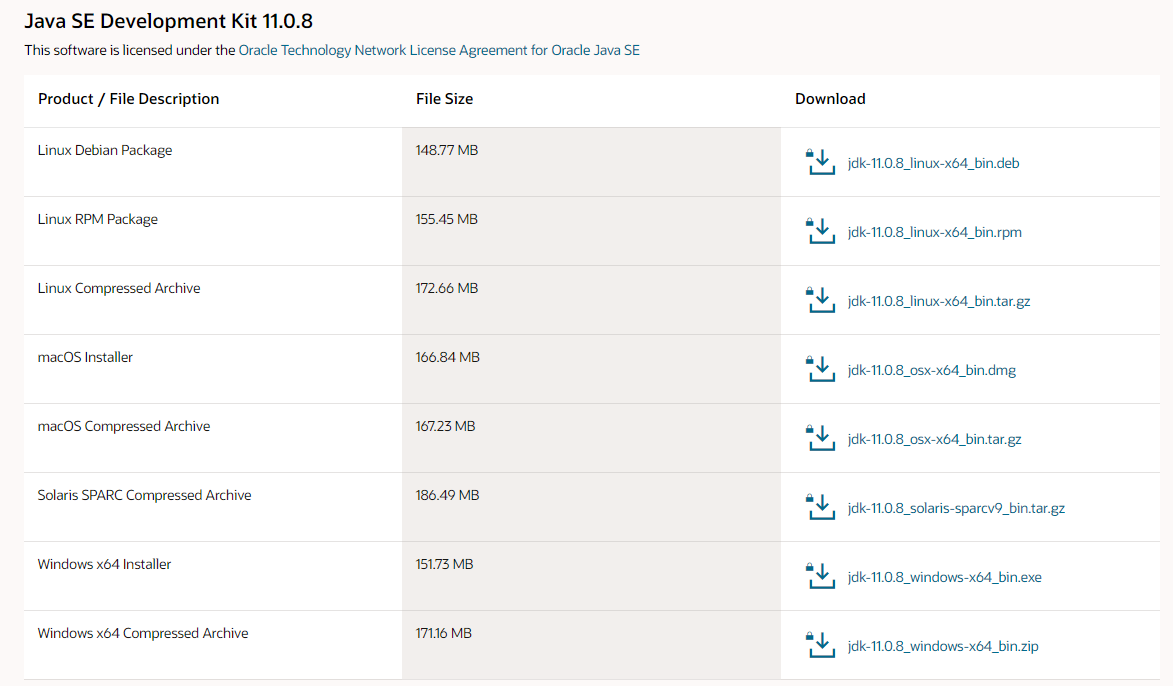Screen dimensions: 1173x686
Task: Download jdk-11.0.8_osx-x64_bin.tar.gz
Action: coord(934,439)
